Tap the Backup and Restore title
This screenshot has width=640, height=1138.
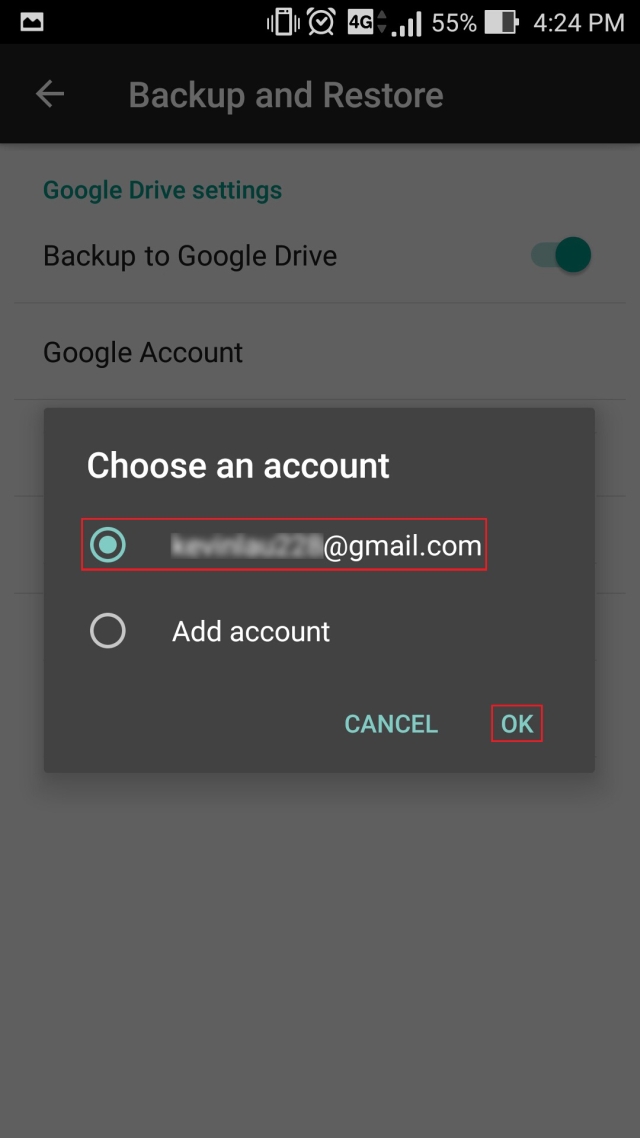(x=286, y=95)
